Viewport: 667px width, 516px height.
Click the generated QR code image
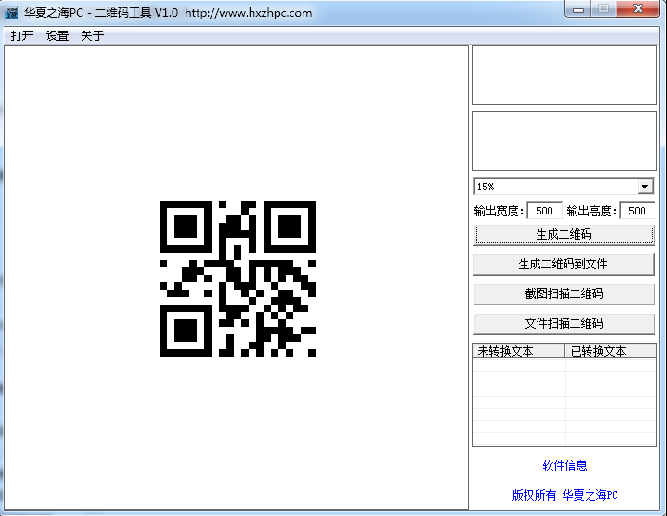tap(238, 279)
